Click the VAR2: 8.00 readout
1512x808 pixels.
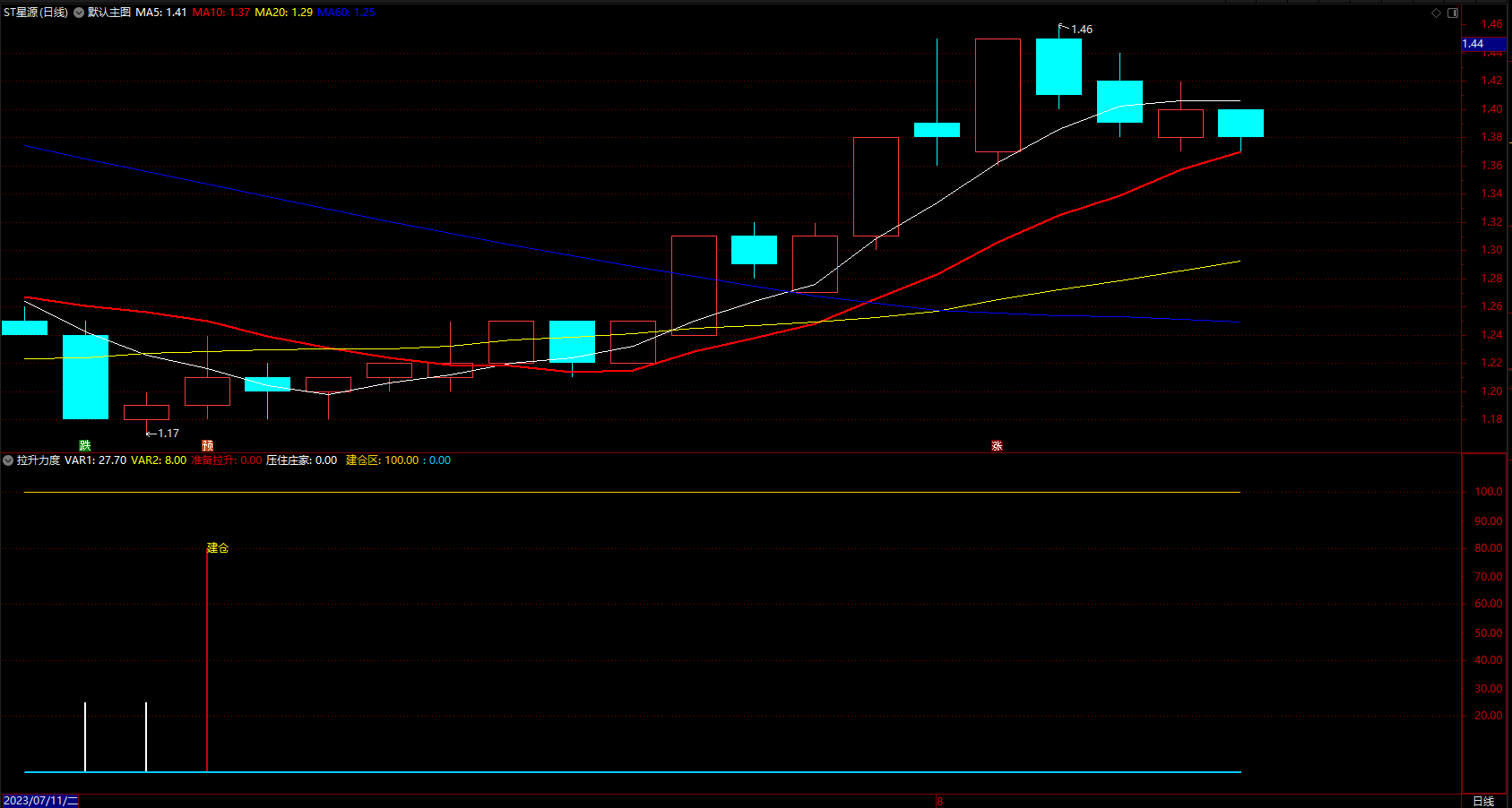coord(159,460)
